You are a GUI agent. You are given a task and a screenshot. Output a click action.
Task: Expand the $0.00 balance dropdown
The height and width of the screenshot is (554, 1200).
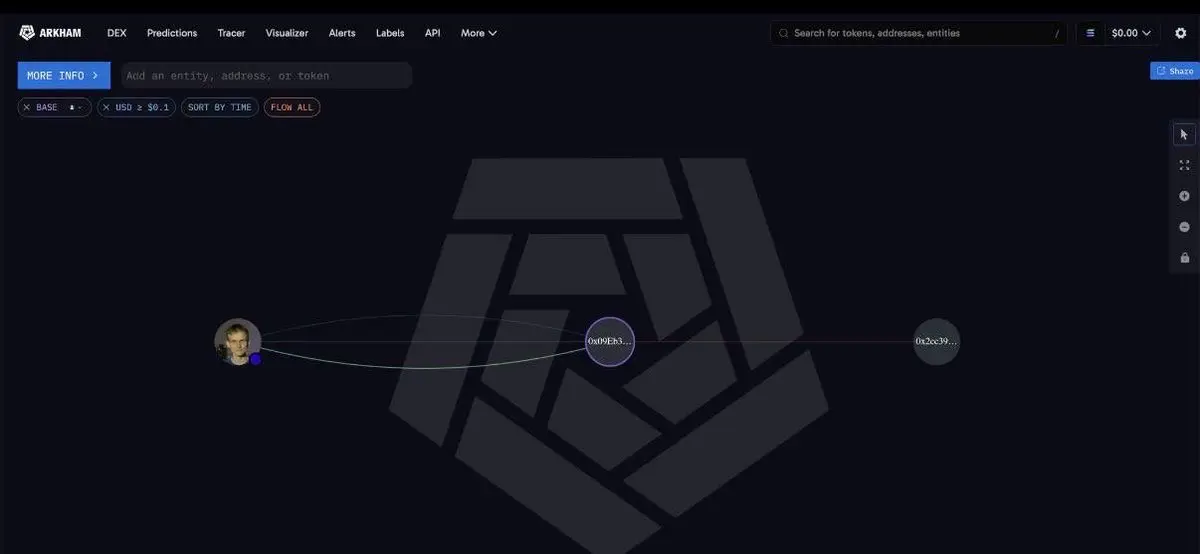(1131, 33)
